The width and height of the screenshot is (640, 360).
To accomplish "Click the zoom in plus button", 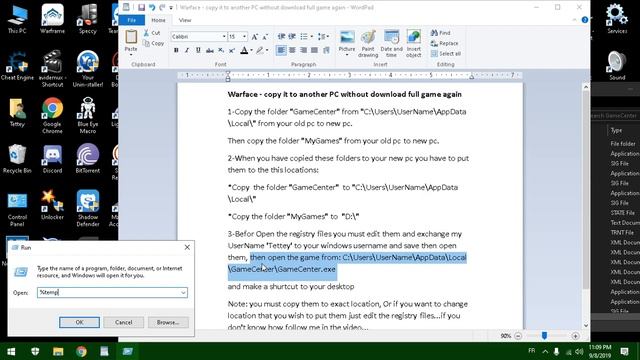I will 575,336.
